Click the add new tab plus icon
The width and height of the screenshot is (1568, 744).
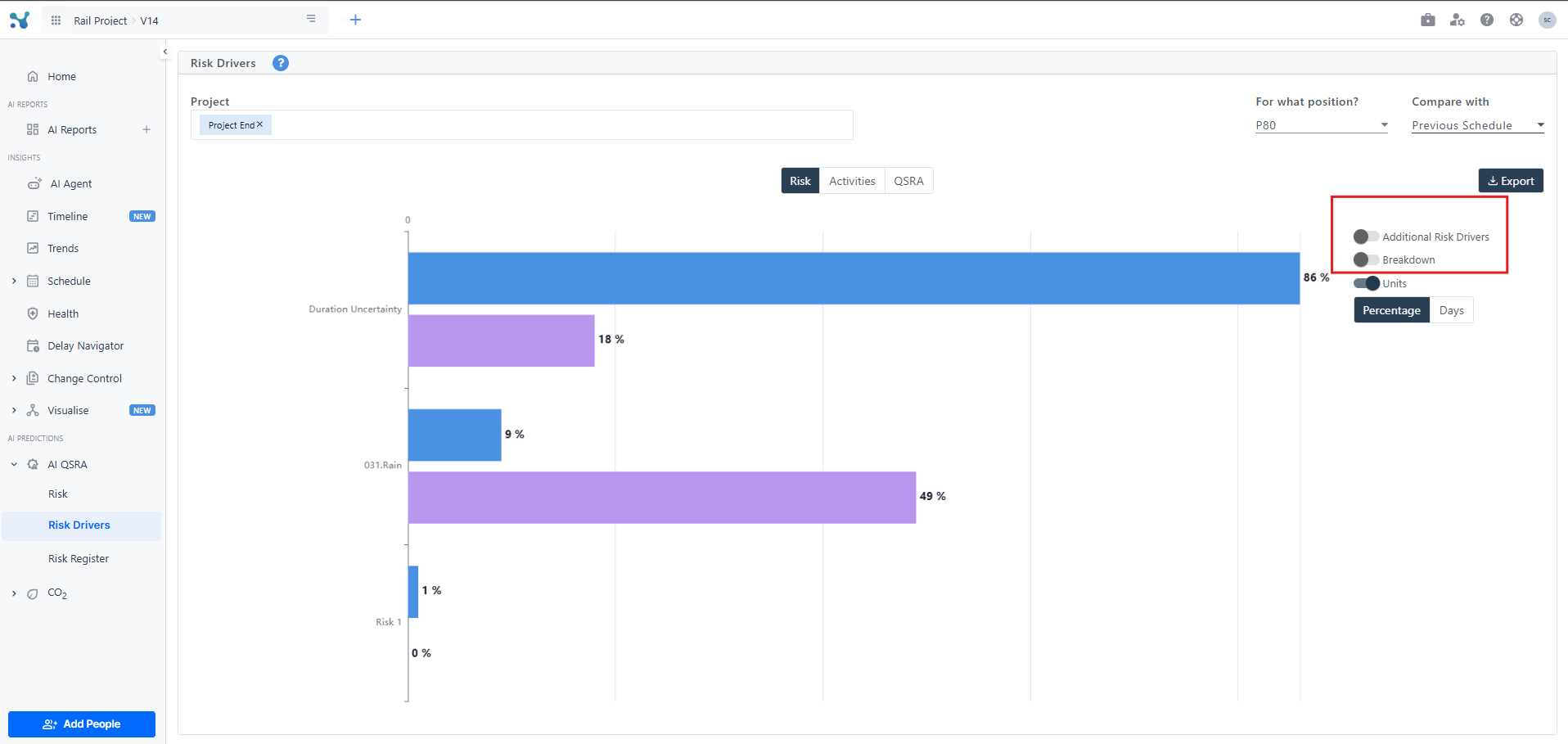point(355,20)
